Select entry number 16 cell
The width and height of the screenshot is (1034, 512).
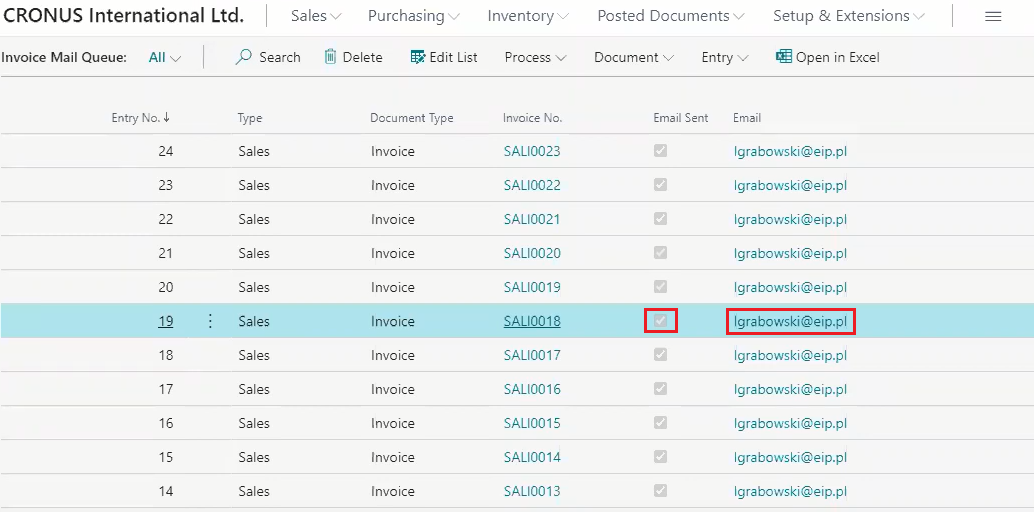166,423
